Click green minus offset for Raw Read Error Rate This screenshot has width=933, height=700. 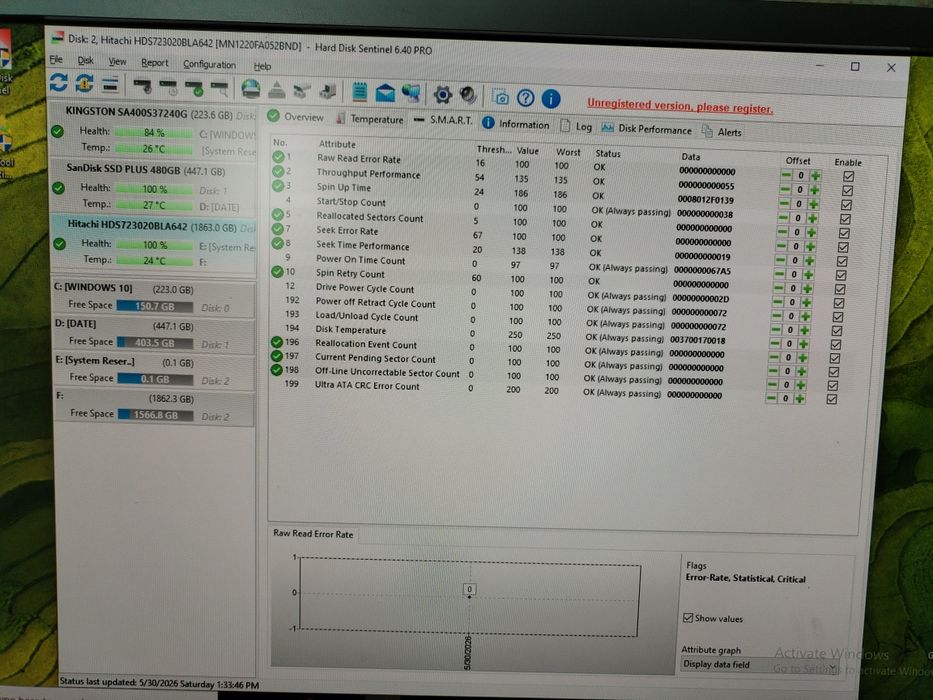click(x=786, y=175)
